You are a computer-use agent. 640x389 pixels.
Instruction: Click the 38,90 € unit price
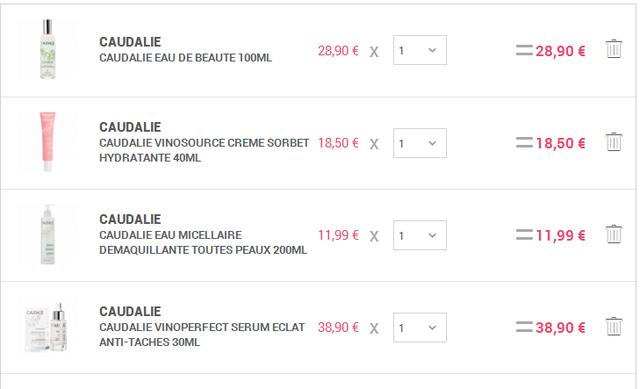(x=338, y=327)
